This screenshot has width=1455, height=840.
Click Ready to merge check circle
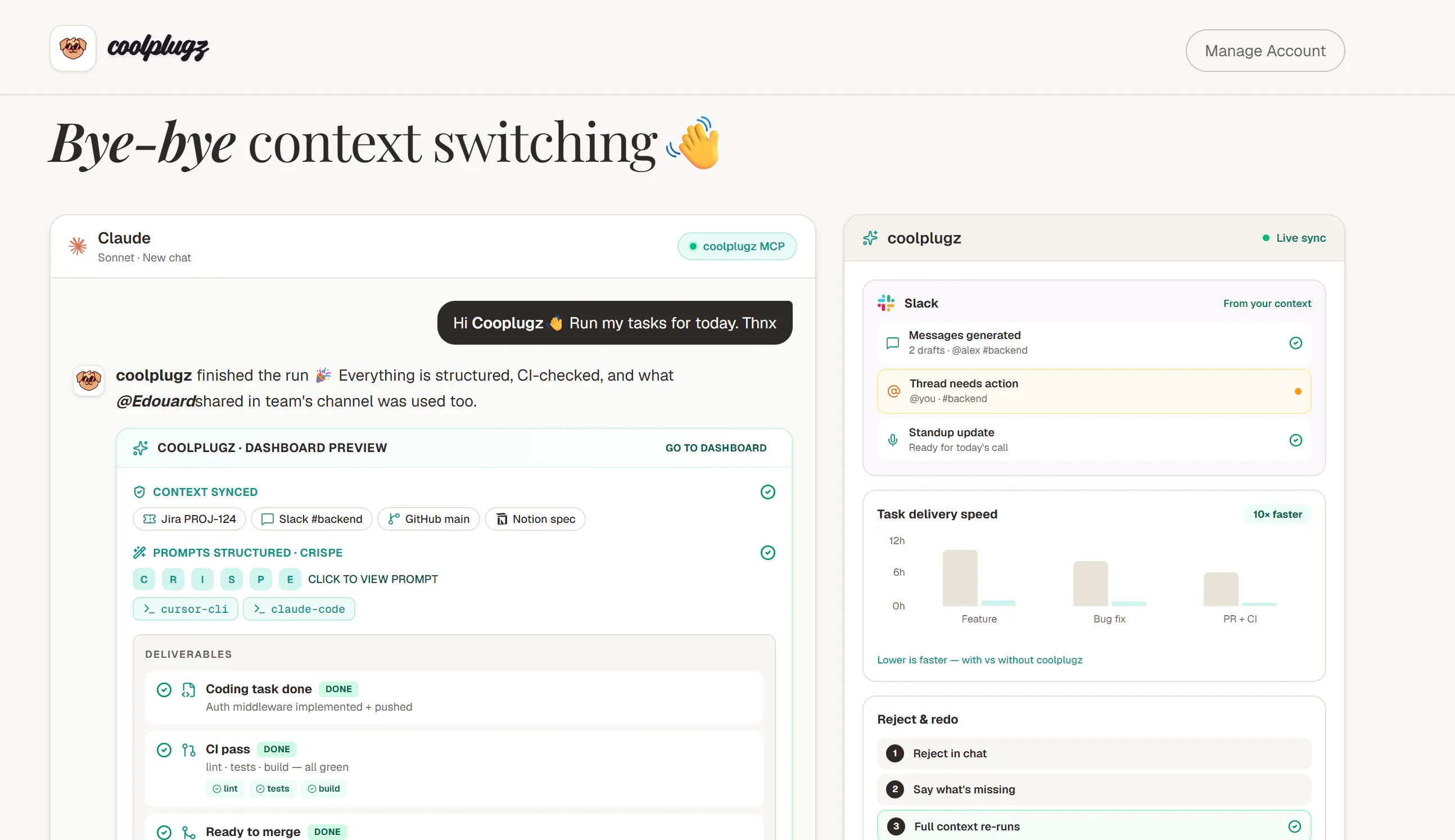coord(164,833)
